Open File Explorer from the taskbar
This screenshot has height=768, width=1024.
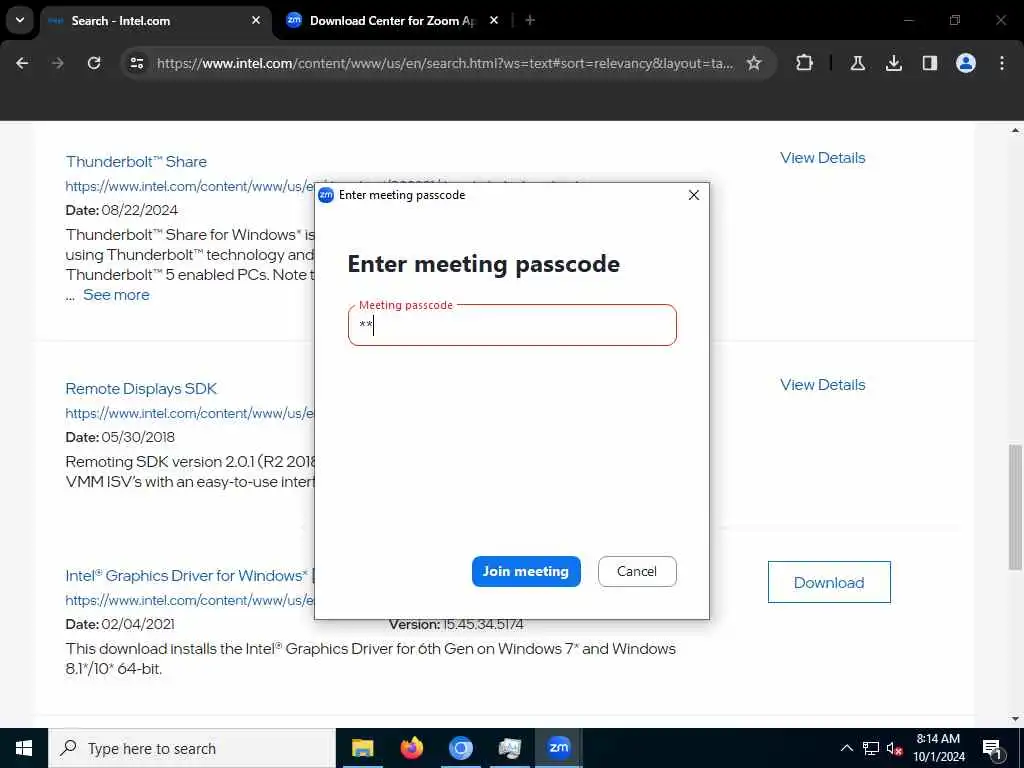[362, 748]
